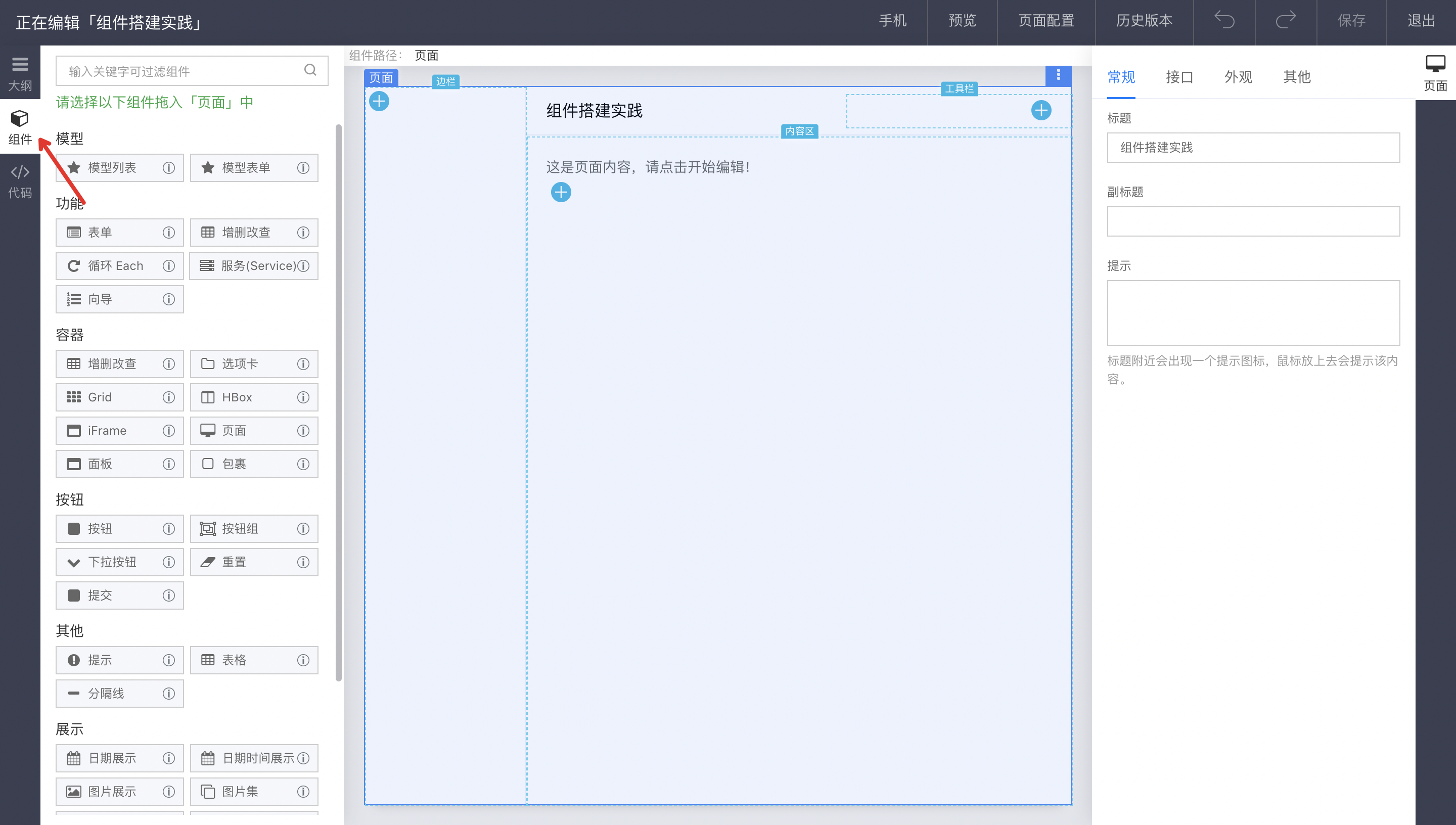Show info for the Grid component
This screenshot has height=825, width=1456.
point(169,397)
